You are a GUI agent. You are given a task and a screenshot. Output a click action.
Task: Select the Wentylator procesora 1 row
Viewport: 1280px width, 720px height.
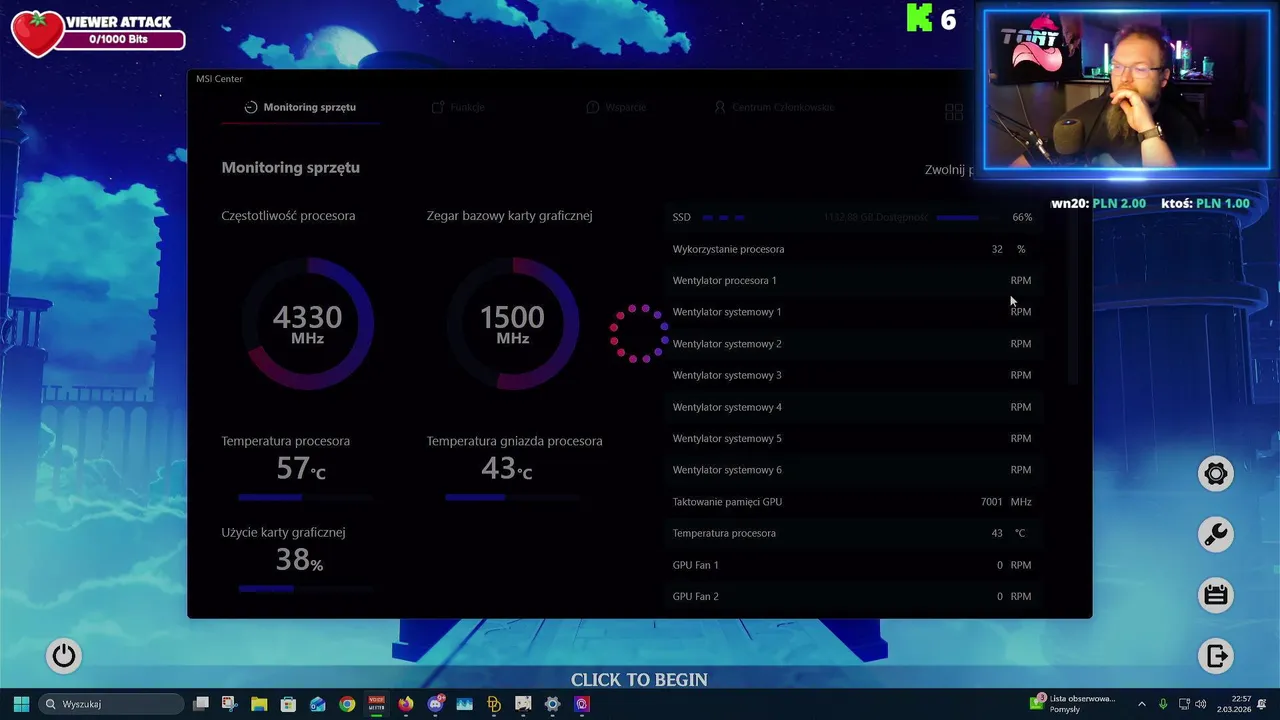click(x=852, y=280)
